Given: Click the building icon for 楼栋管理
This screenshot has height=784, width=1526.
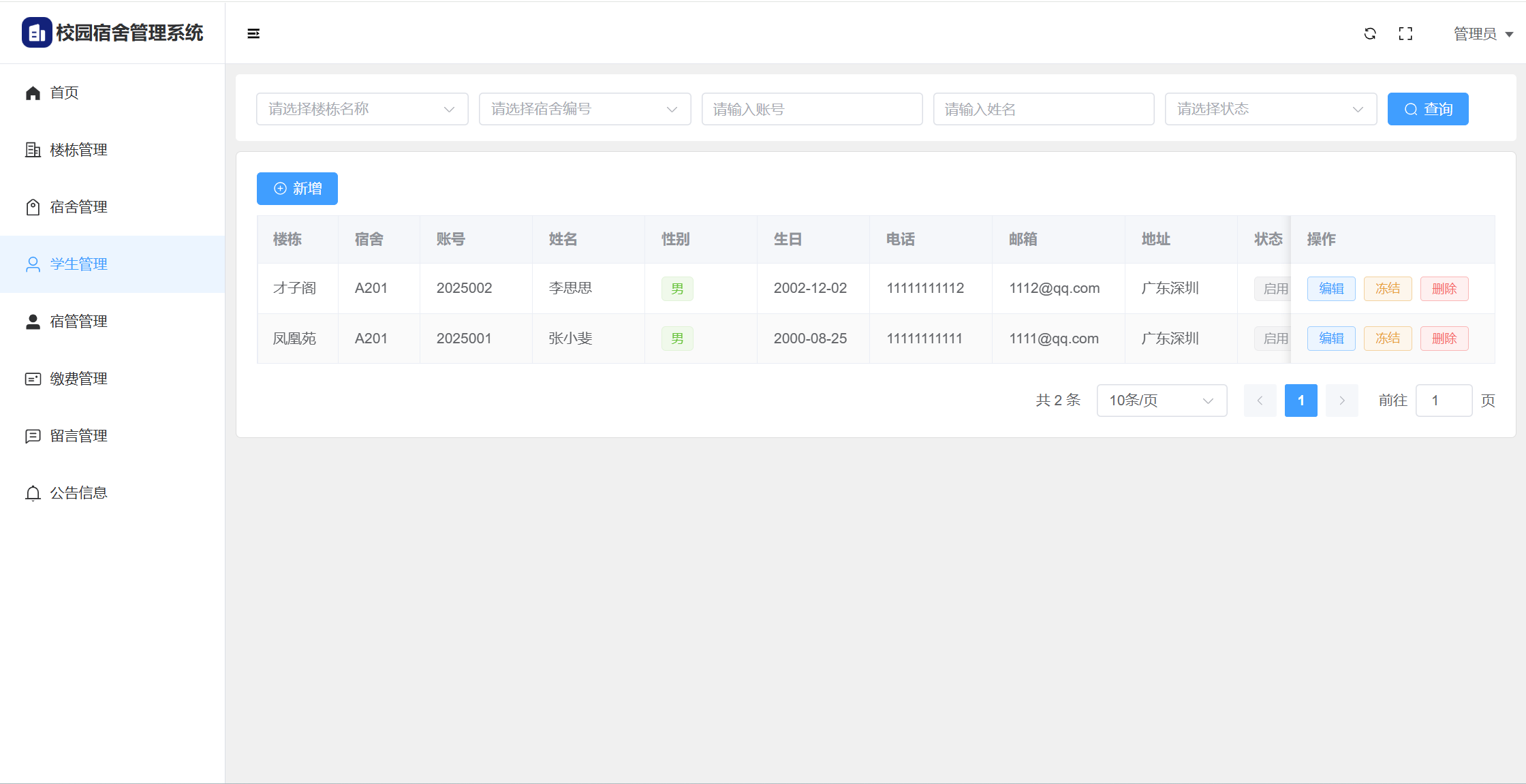Looking at the screenshot, I should 33,150.
